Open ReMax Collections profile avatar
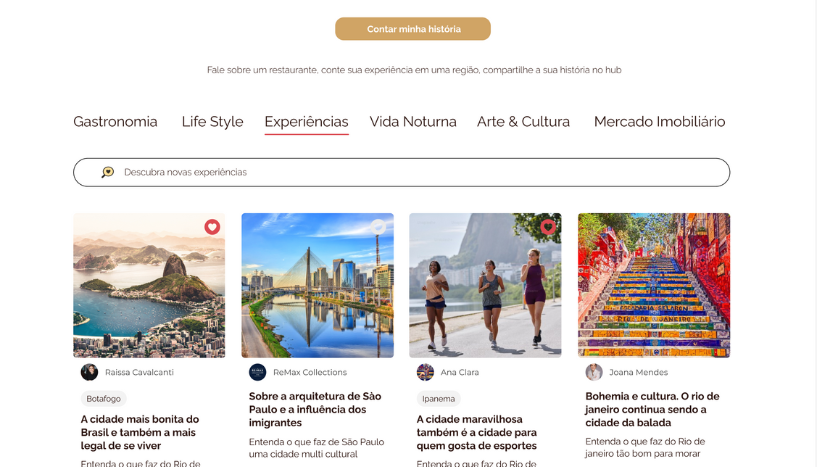The height and width of the screenshot is (467, 817). (x=257, y=372)
